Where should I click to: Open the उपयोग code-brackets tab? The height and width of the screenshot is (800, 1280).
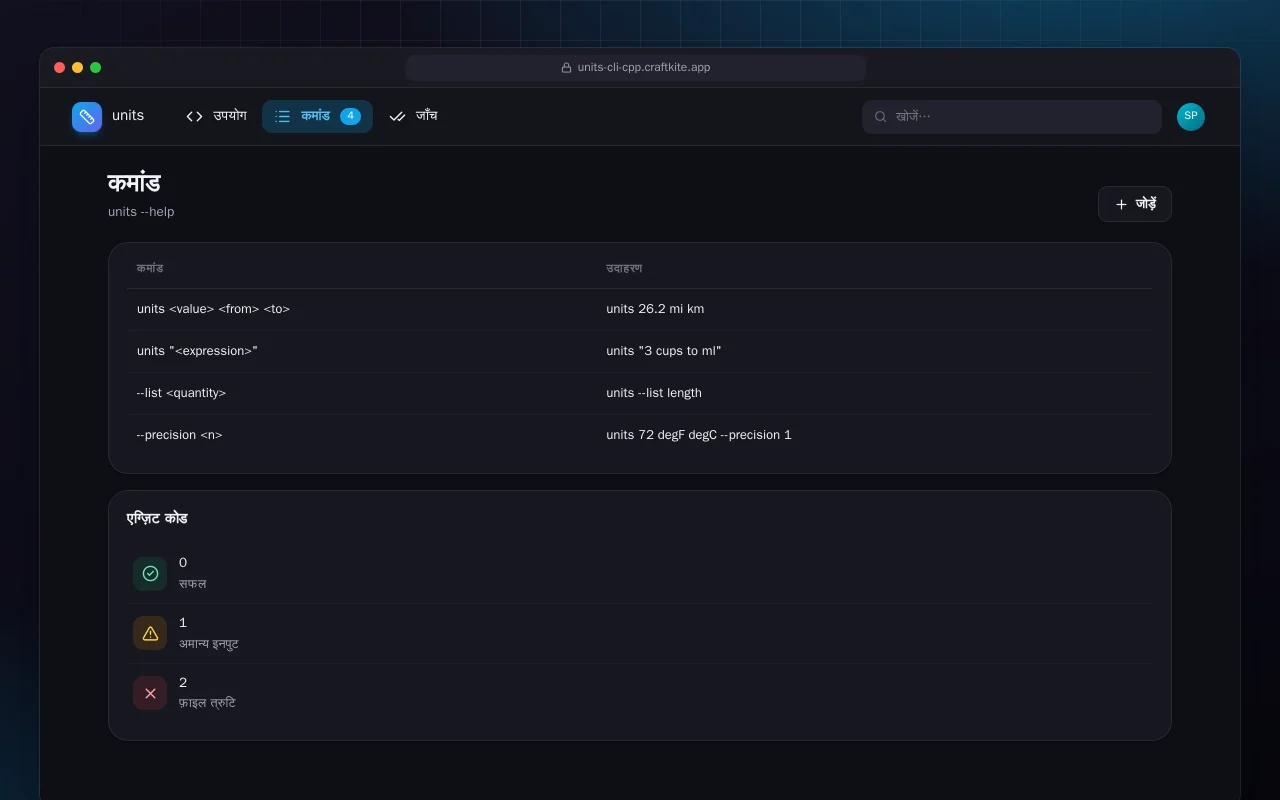click(216, 116)
